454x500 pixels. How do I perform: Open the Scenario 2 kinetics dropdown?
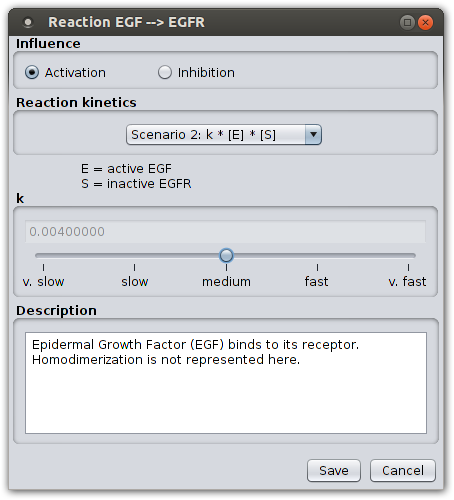[x=224, y=135]
